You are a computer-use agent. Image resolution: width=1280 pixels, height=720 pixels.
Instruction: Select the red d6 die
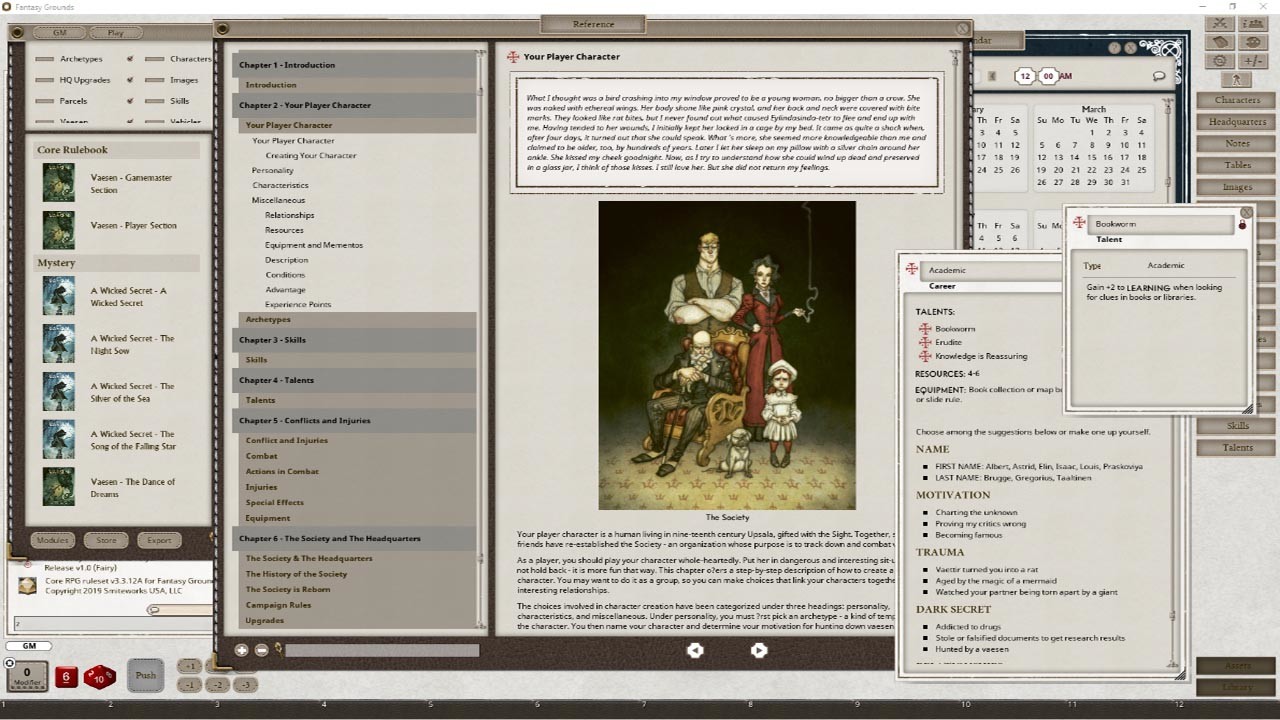66,676
